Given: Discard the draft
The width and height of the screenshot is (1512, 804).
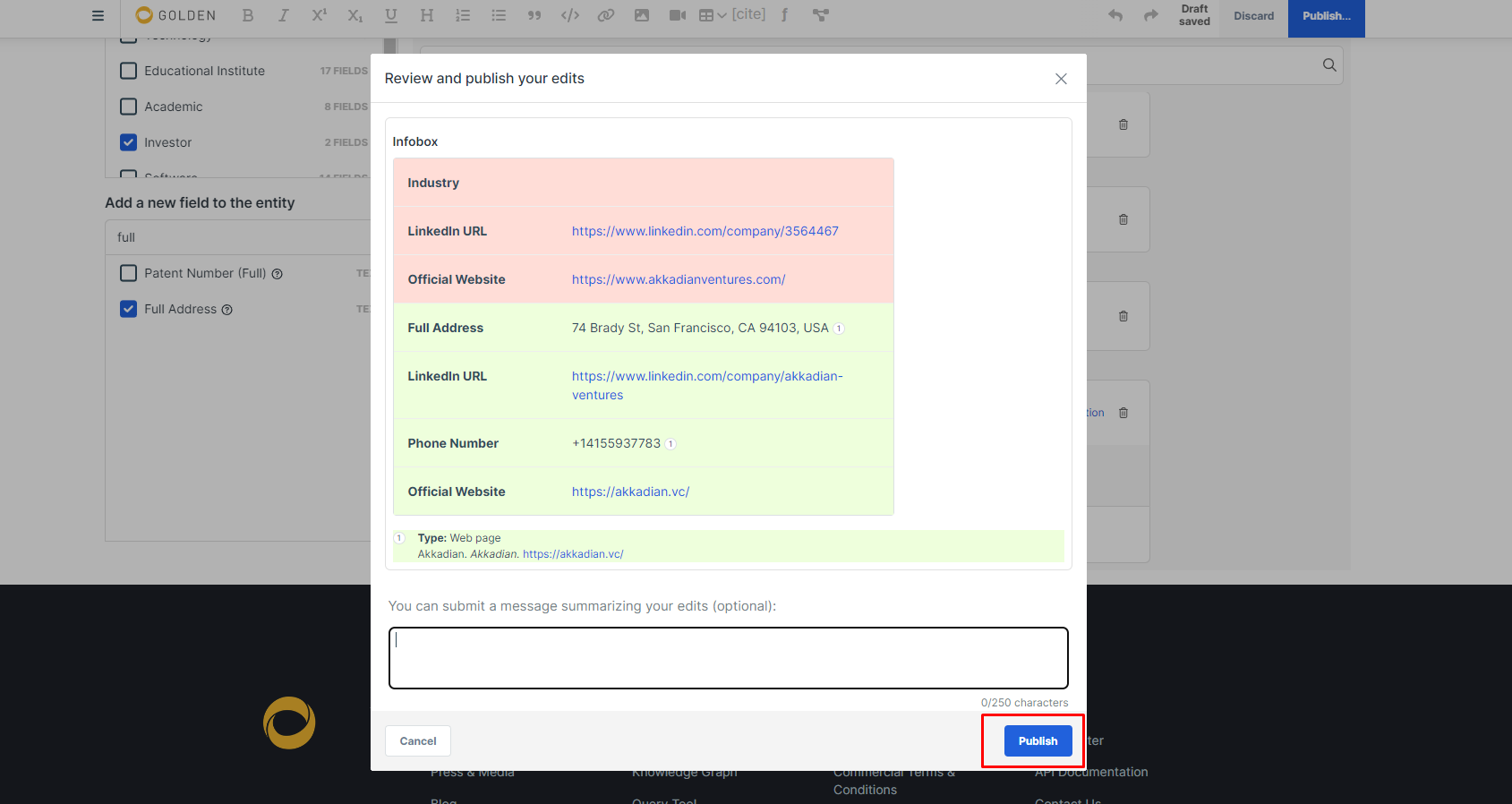Looking at the screenshot, I should click(x=1254, y=16).
